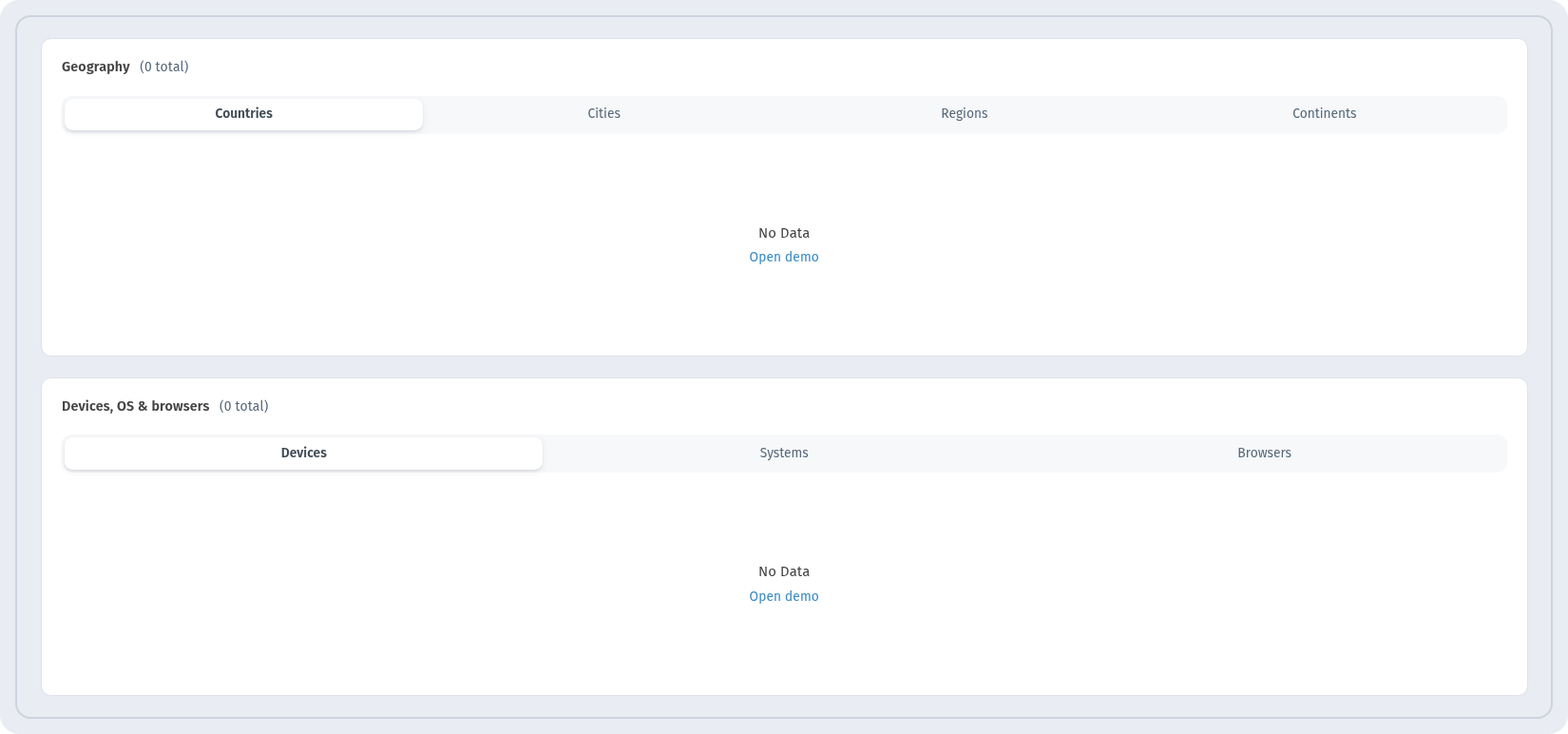The height and width of the screenshot is (734, 1568).
Task: Click the (0 total) count beside Geography
Action: (164, 68)
